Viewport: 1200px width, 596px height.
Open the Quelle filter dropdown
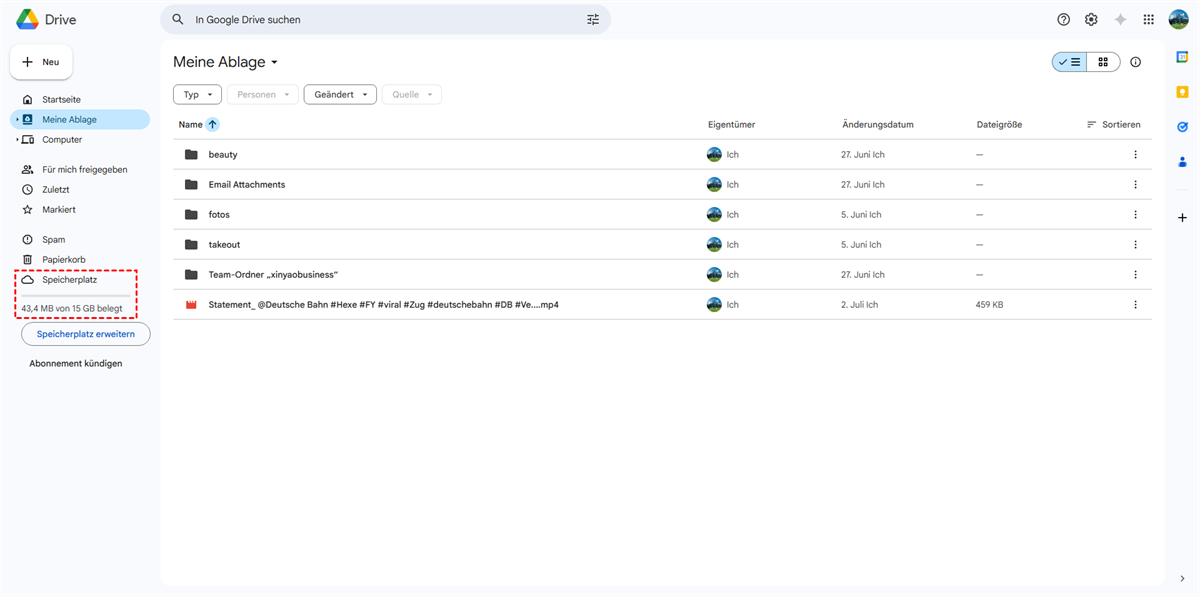pos(412,95)
